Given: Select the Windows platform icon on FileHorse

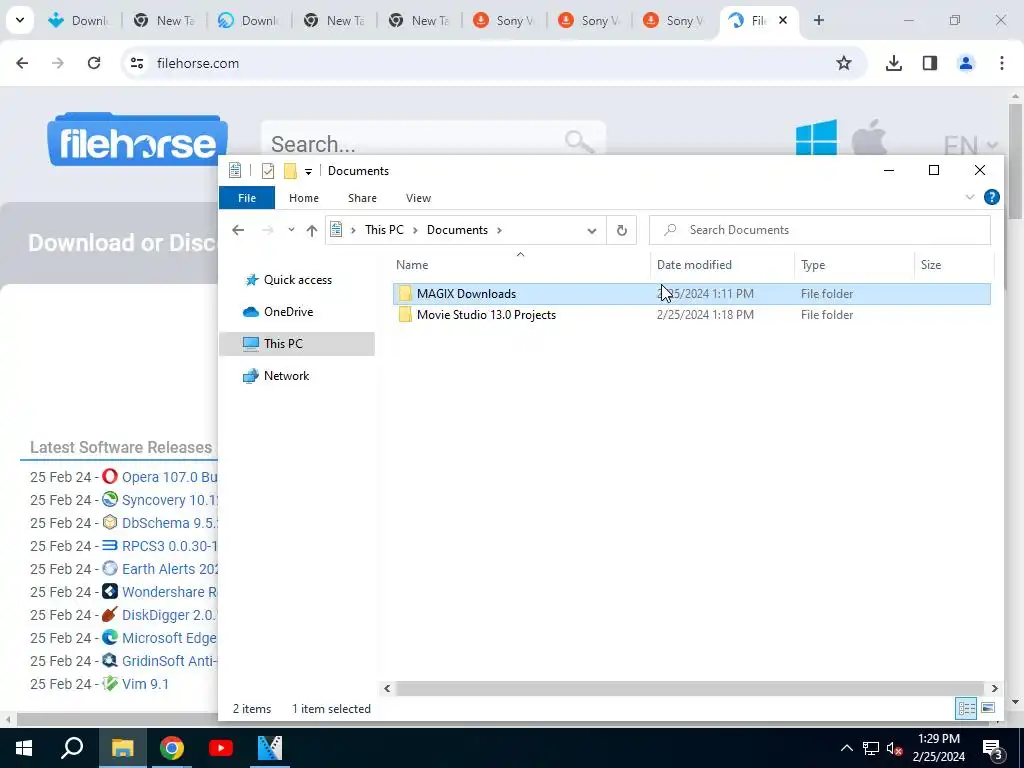Looking at the screenshot, I should pos(816,138).
